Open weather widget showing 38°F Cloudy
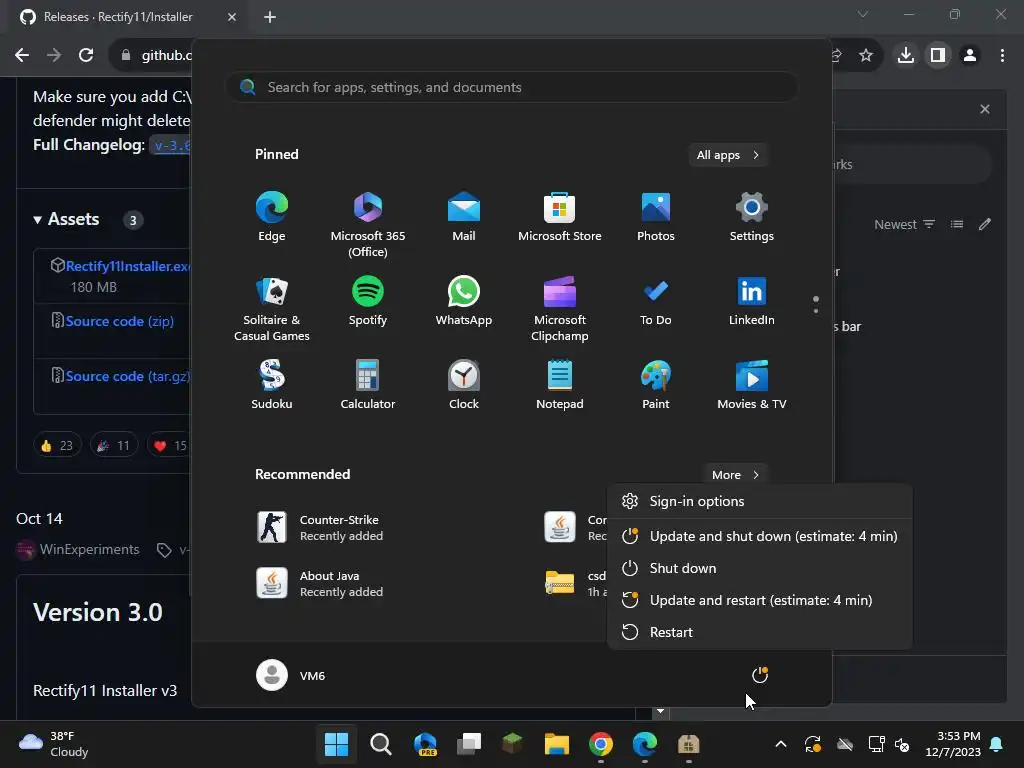The image size is (1024, 768). click(54, 744)
